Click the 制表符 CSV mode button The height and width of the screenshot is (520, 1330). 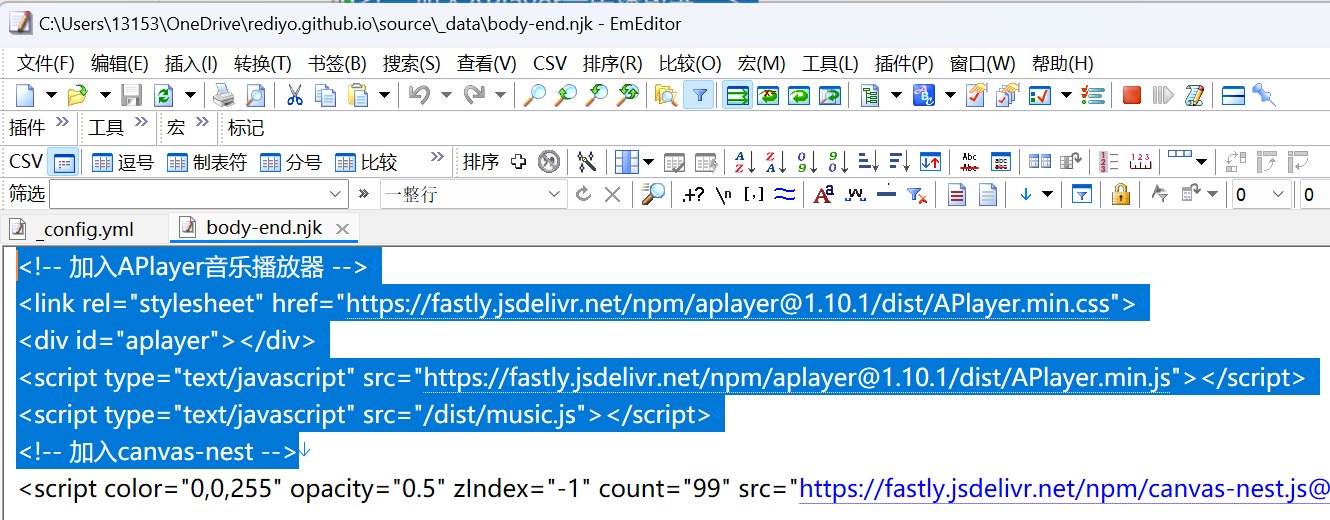click(x=207, y=162)
